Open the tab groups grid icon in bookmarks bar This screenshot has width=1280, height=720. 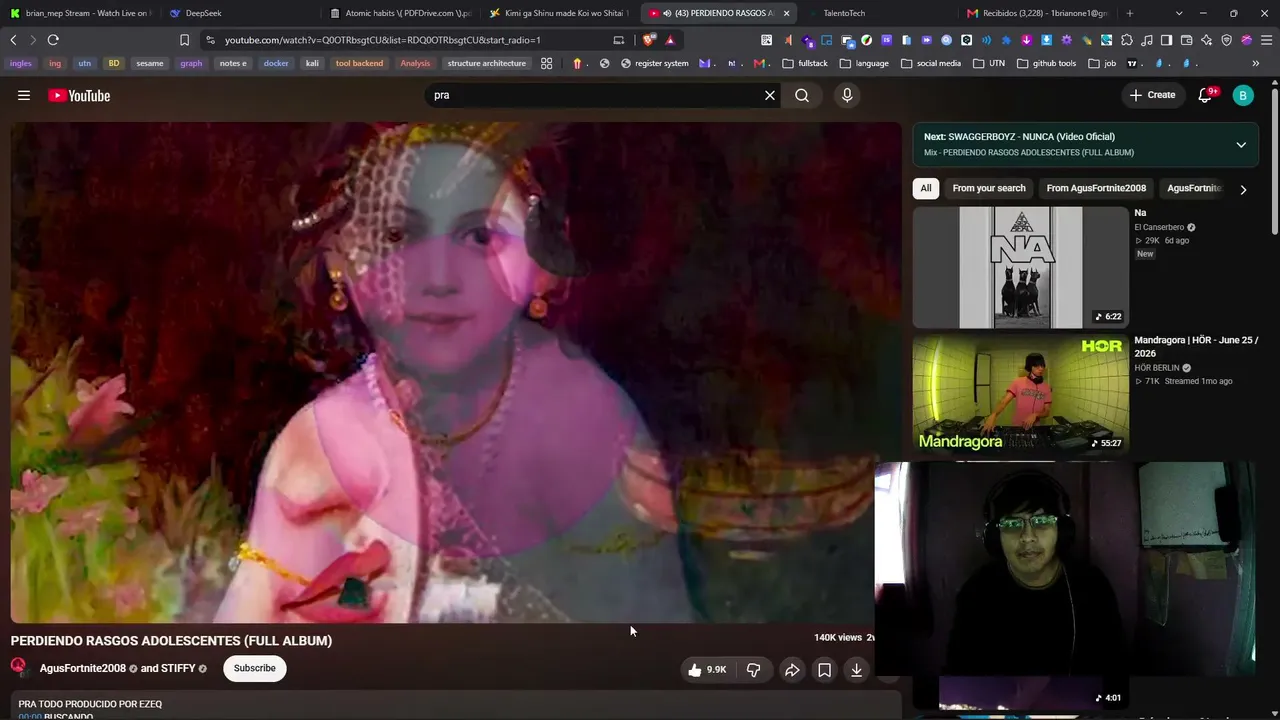point(546,63)
